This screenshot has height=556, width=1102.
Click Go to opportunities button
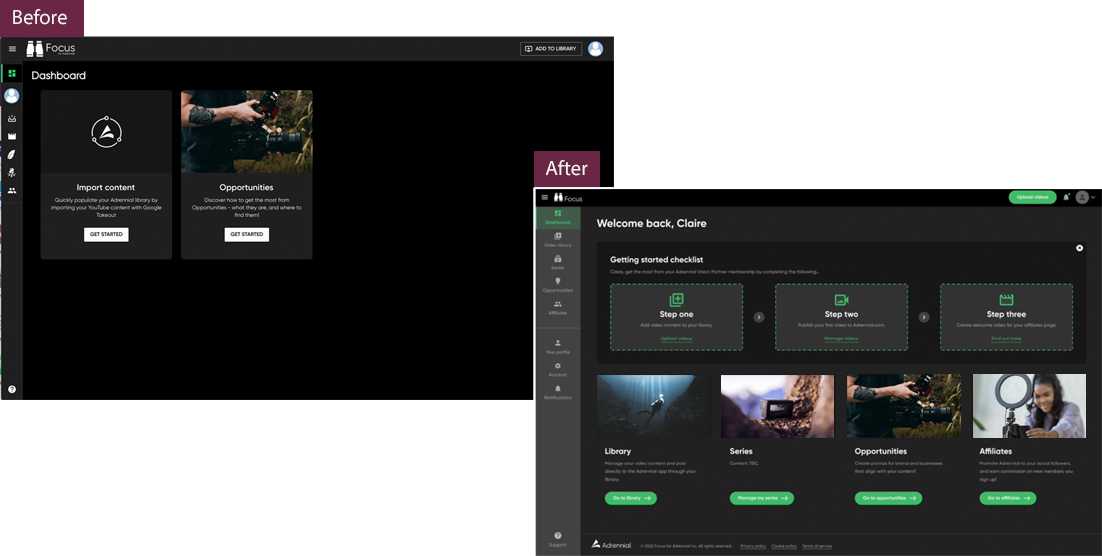pyautogui.click(x=888, y=498)
